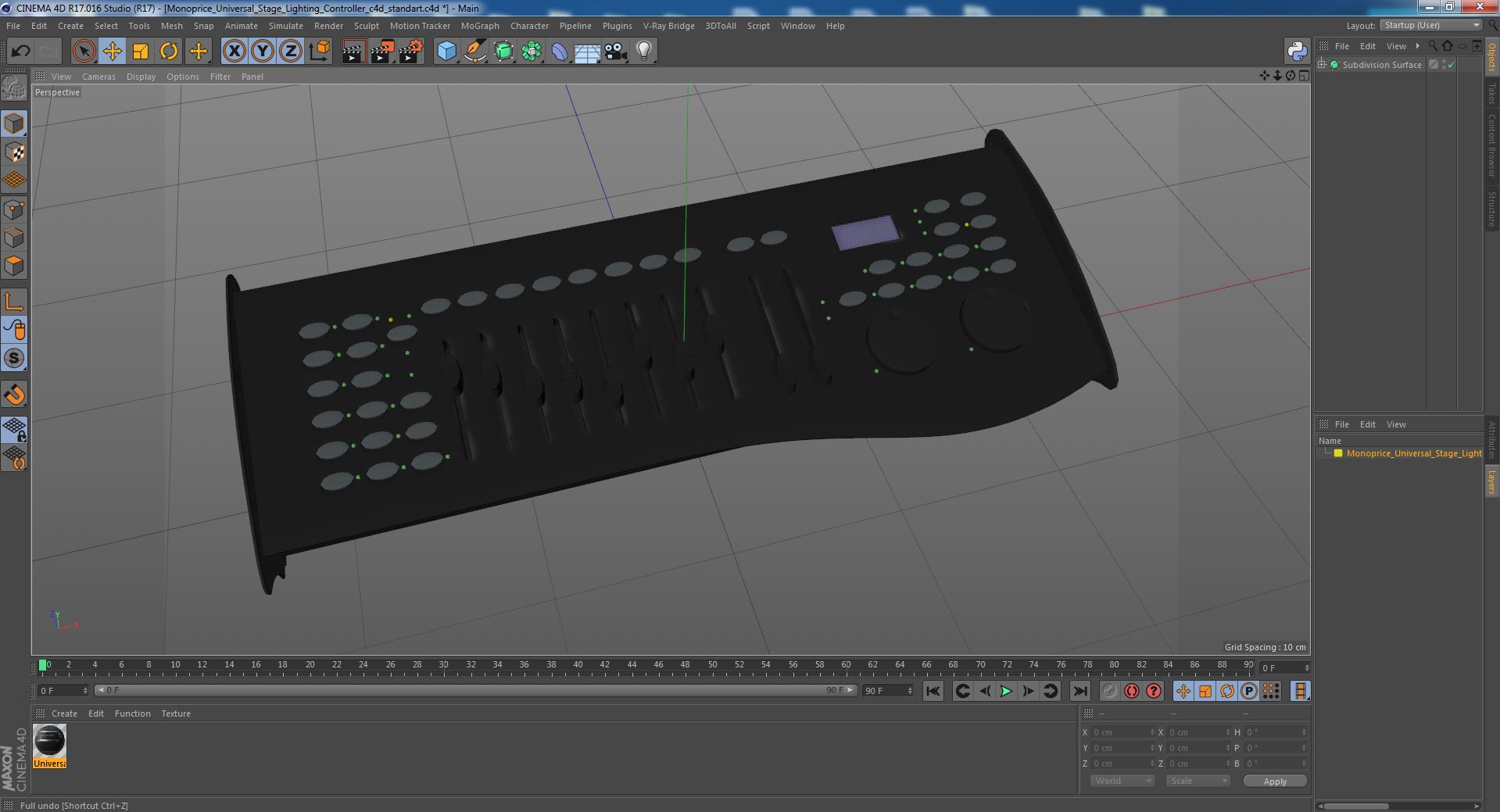Click Make Editable icon
The width and height of the screenshot is (1500, 812).
tap(14, 88)
